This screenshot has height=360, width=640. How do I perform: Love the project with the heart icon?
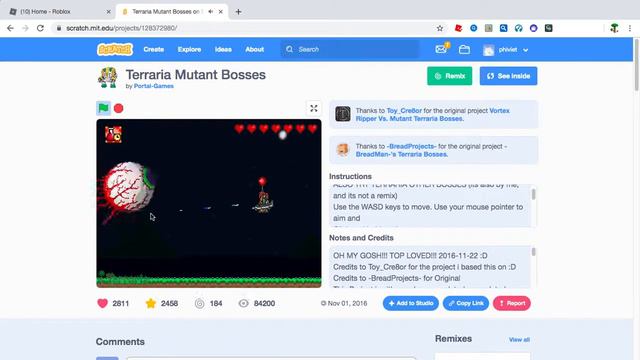pos(102,303)
